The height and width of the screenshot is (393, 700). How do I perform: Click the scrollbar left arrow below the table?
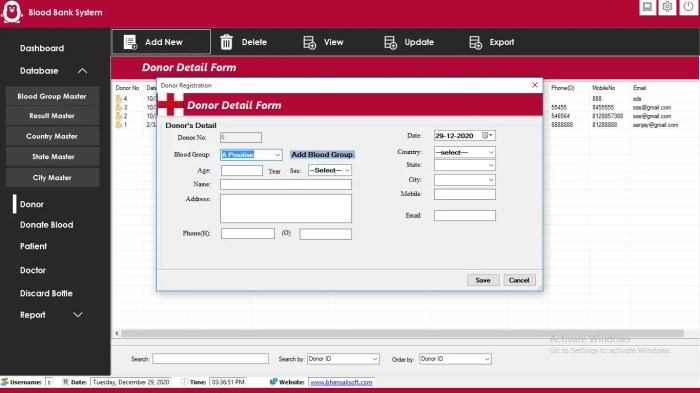click(x=117, y=333)
